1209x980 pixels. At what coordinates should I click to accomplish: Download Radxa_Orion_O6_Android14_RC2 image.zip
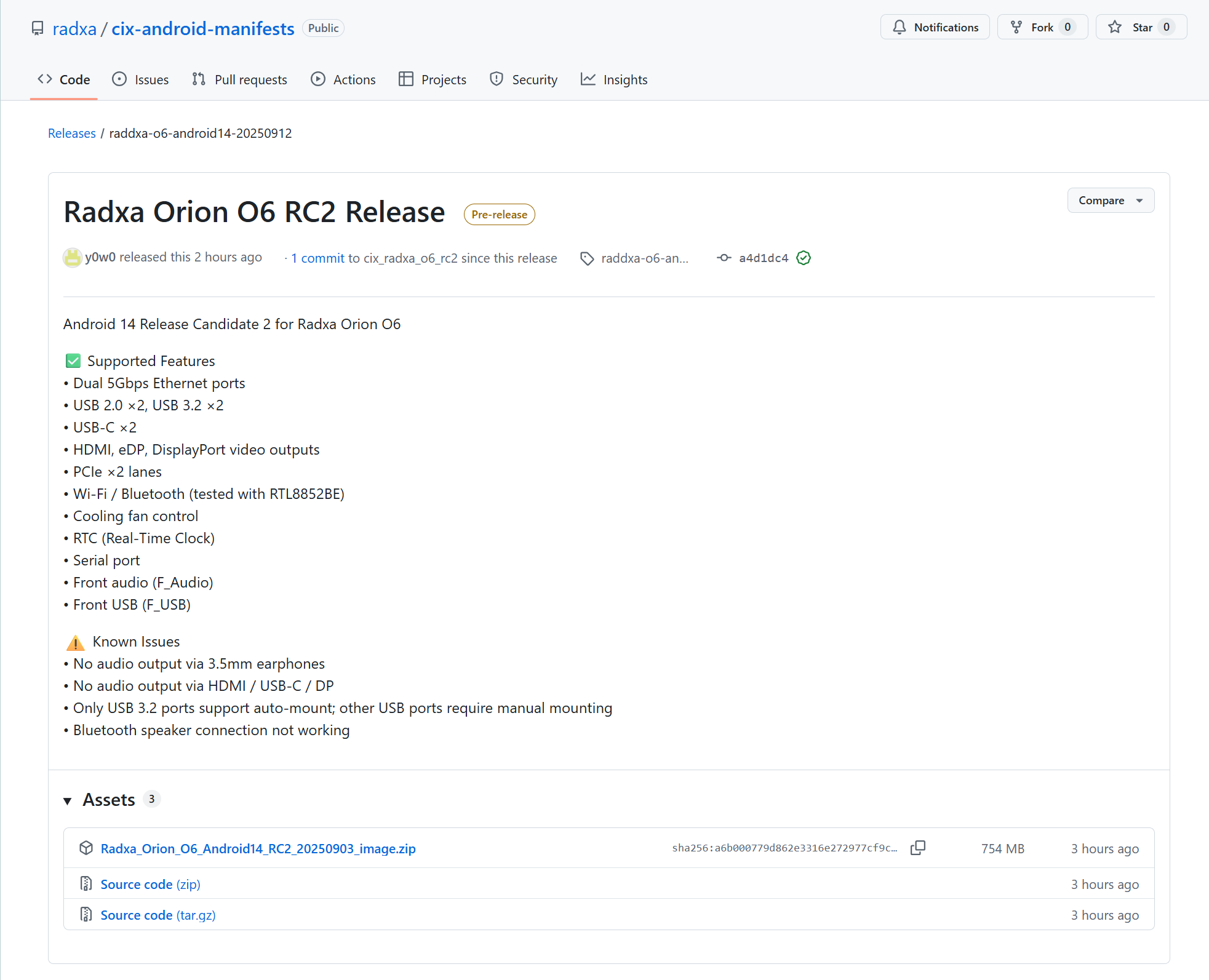tap(258, 848)
